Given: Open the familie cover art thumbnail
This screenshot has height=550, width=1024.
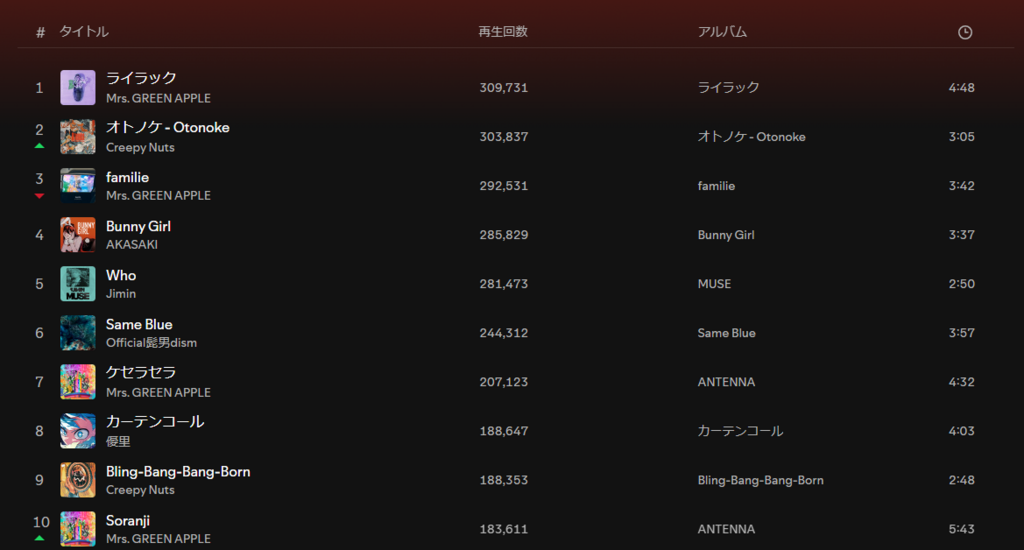Looking at the screenshot, I should pos(78,186).
